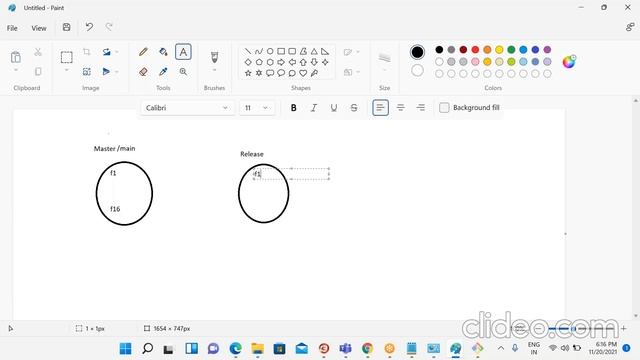
Task: Click the Undo arrow
Action: click(89, 27)
